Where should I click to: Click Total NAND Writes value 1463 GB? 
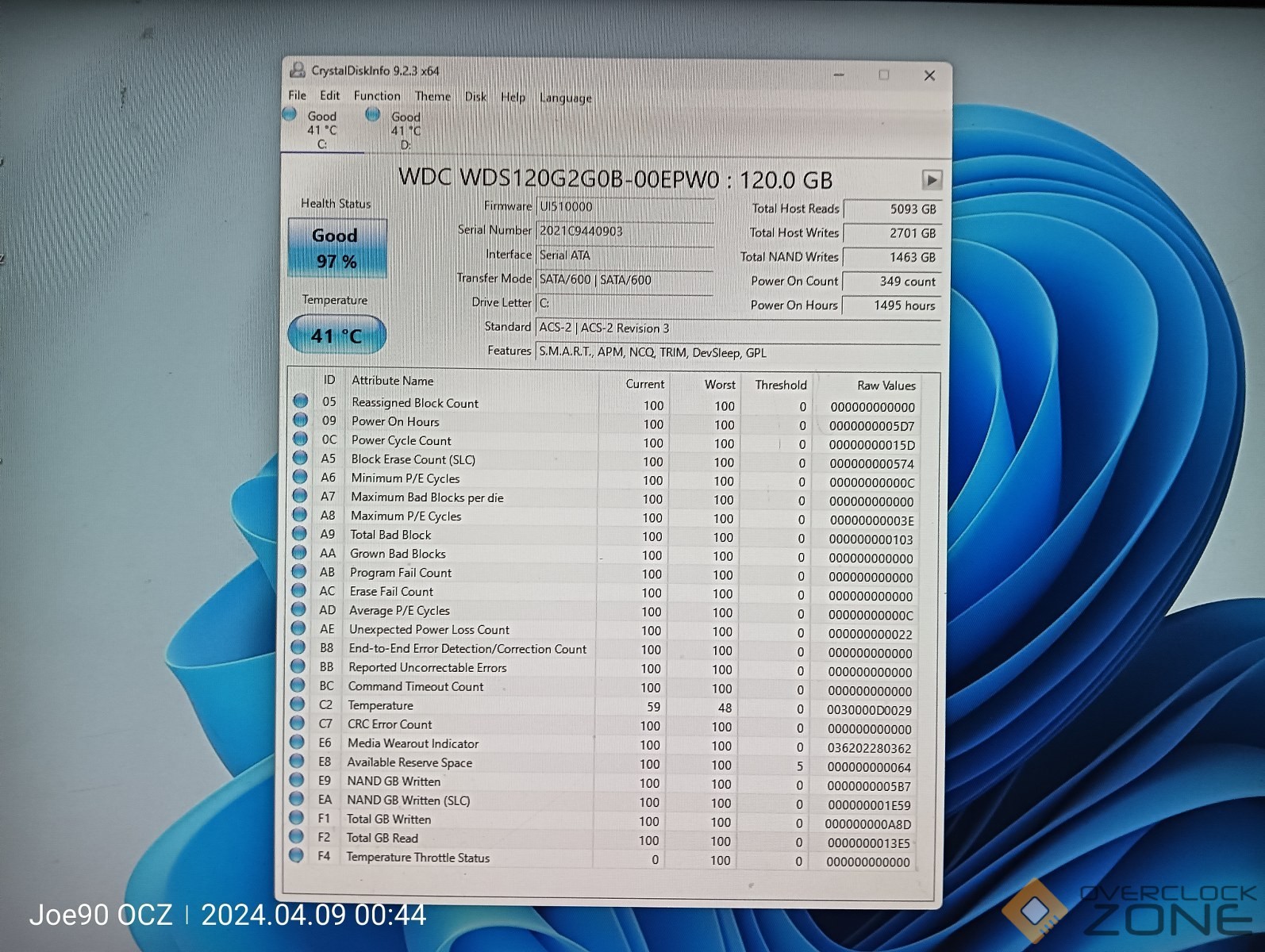pyautogui.click(x=892, y=258)
